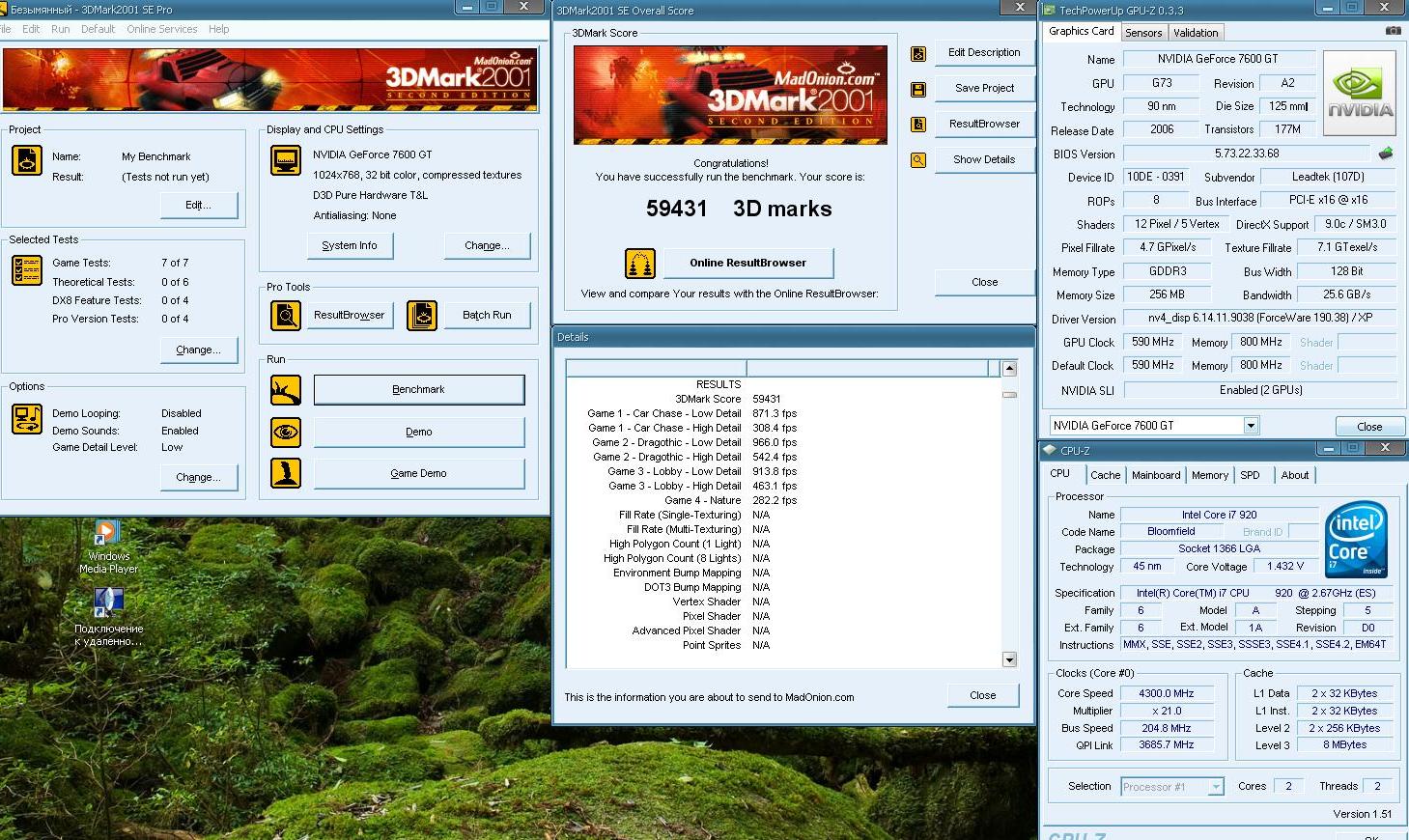Image resolution: width=1409 pixels, height=840 pixels.
Task: Click the Demo eye icon
Action: pyautogui.click(x=286, y=432)
